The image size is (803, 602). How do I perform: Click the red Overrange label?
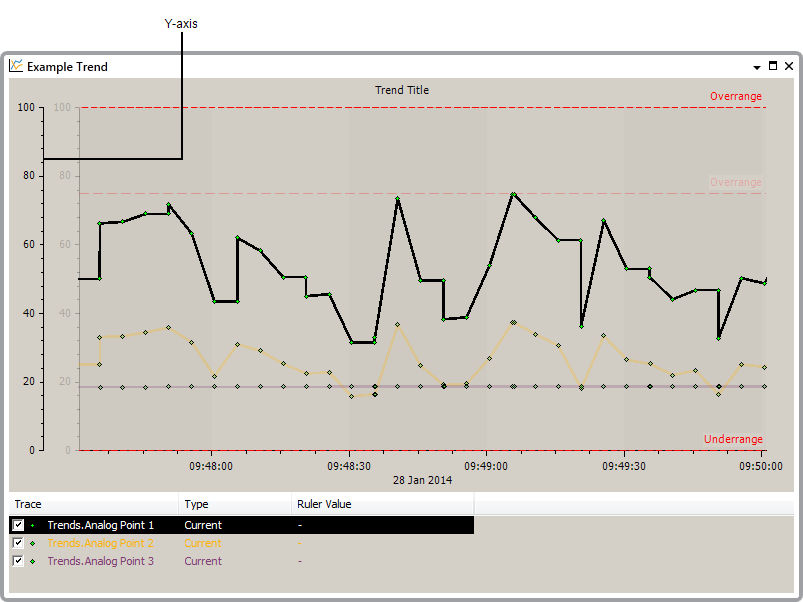pyautogui.click(x=735, y=96)
